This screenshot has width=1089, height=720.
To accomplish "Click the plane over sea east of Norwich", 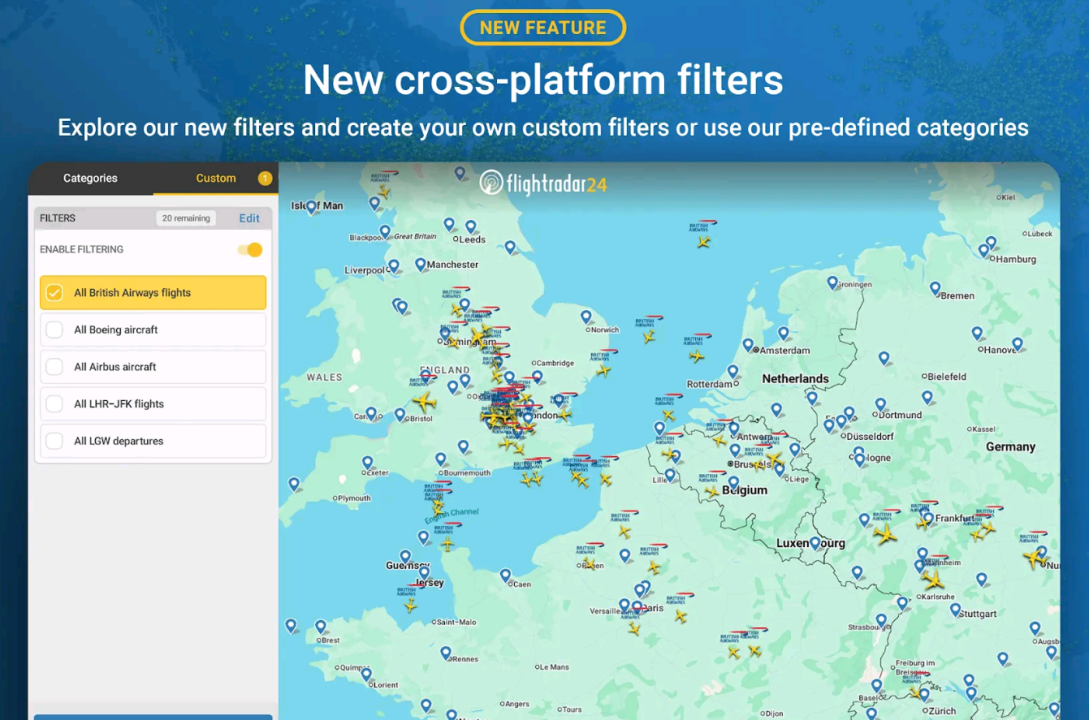I will [649, 337].
